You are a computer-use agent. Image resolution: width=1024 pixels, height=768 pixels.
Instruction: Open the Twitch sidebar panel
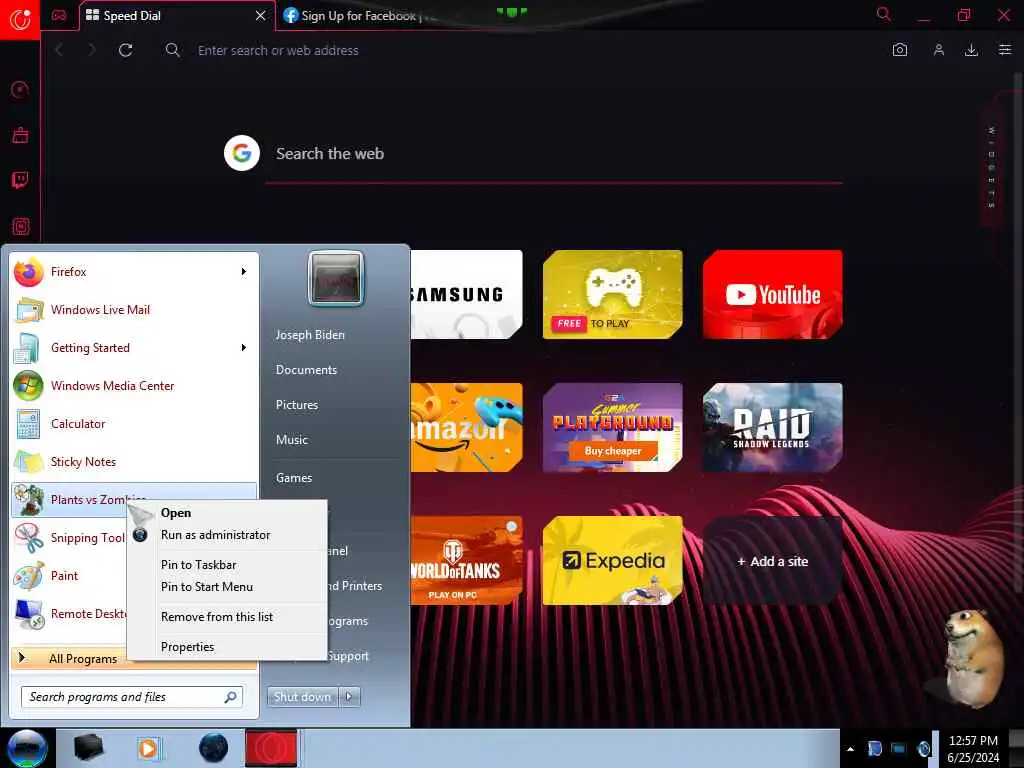(20, 180)
